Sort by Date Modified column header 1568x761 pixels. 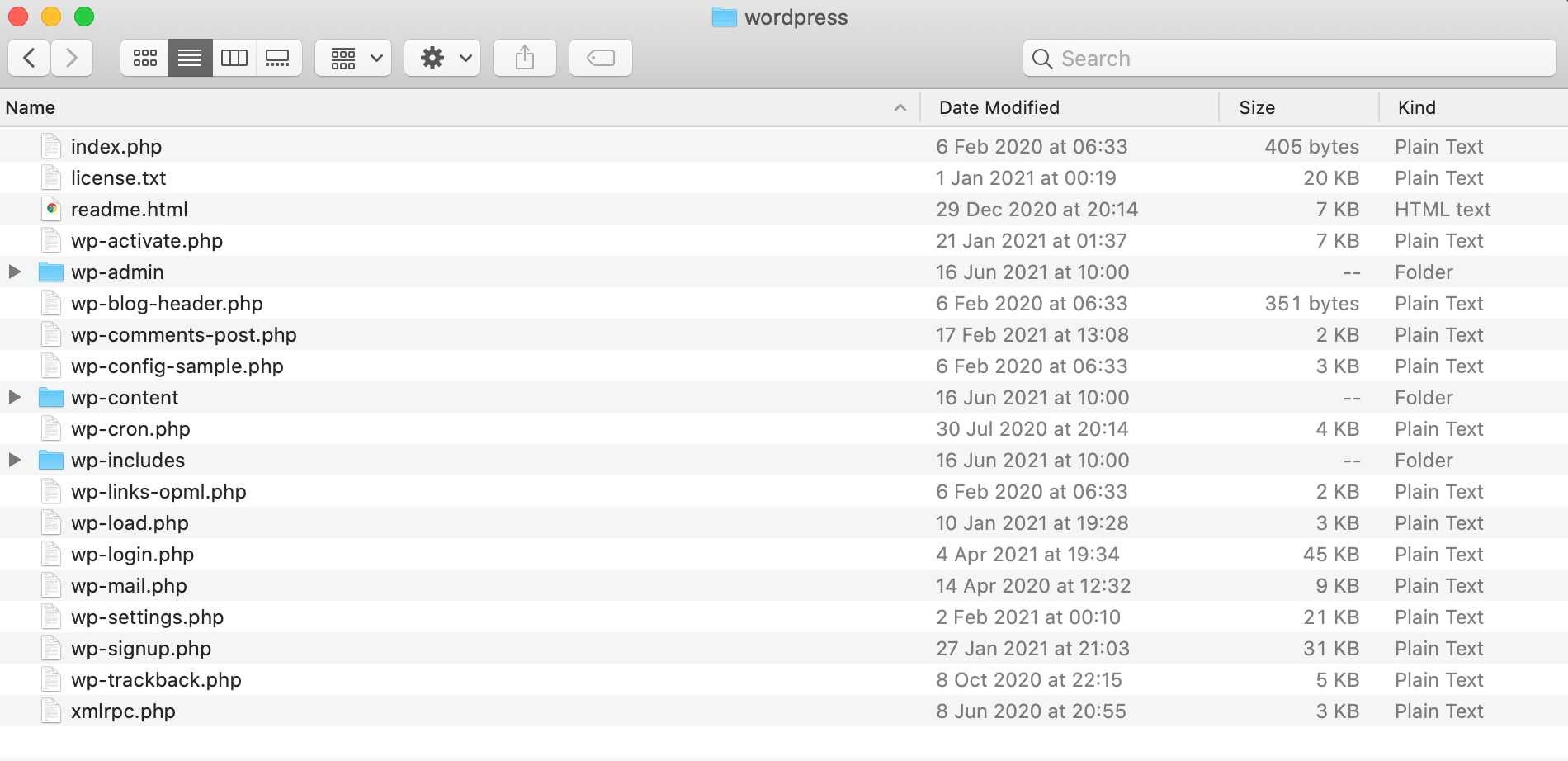tap(999, 107)
